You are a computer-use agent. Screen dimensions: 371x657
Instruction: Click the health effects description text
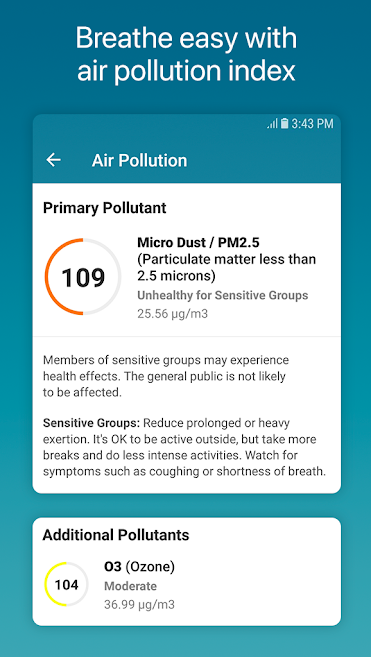[166, 376]
